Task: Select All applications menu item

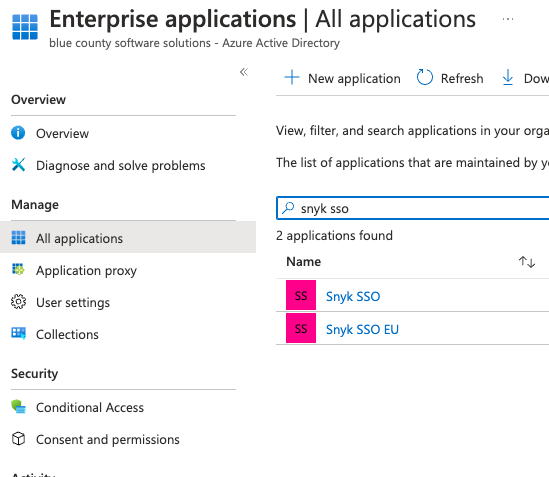Action: point(128,237)
